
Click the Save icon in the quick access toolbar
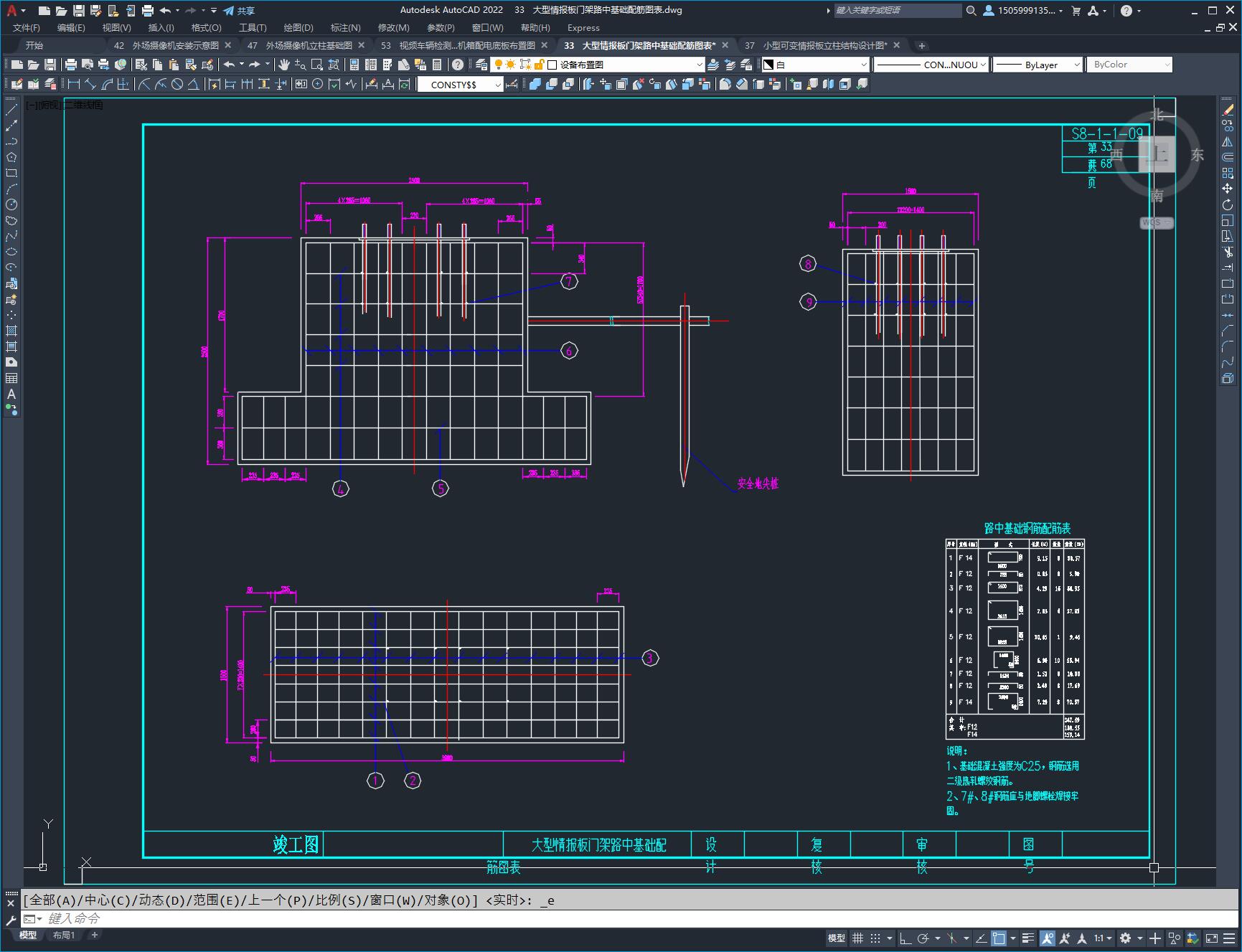click(79, 11)
